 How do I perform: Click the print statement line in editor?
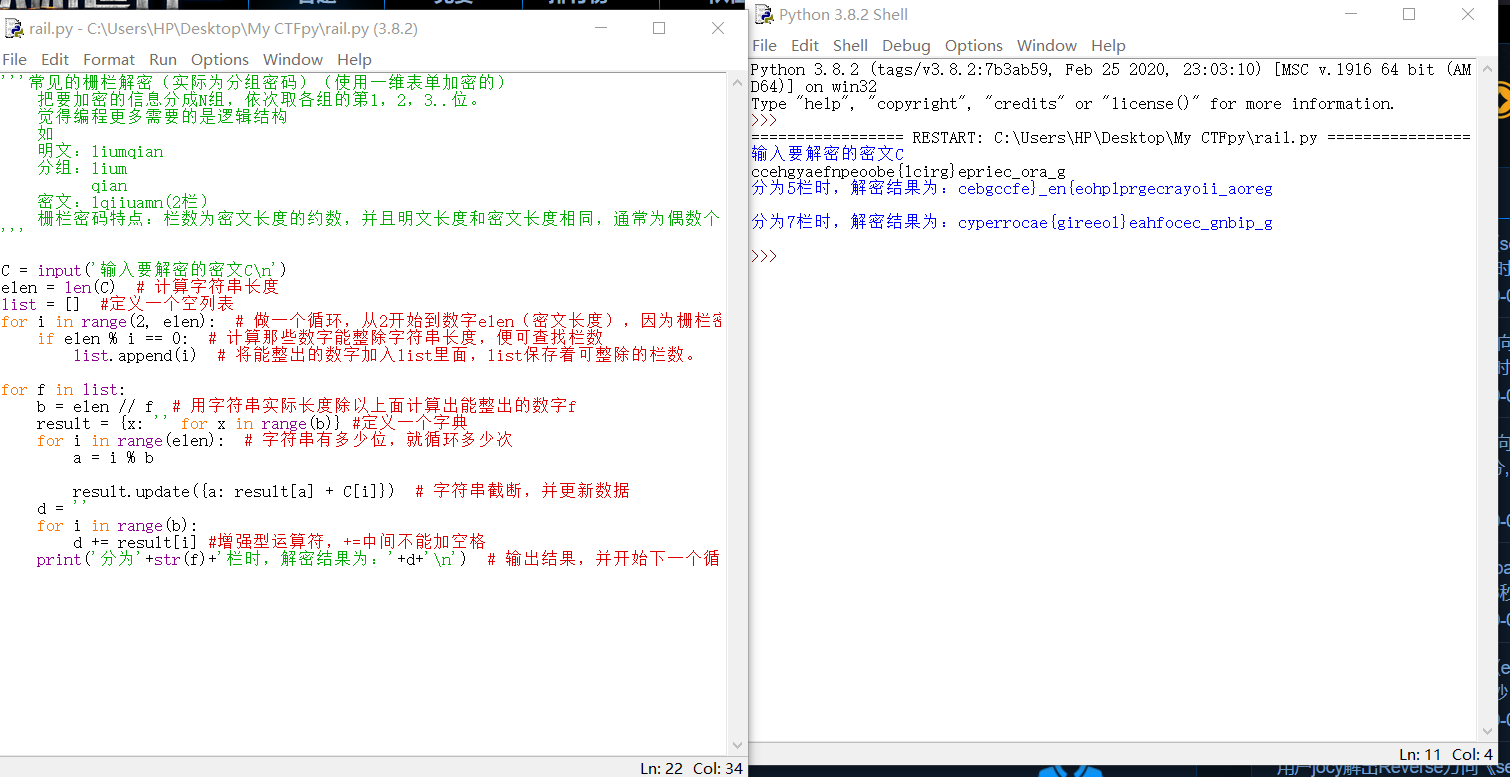[378, 559]
